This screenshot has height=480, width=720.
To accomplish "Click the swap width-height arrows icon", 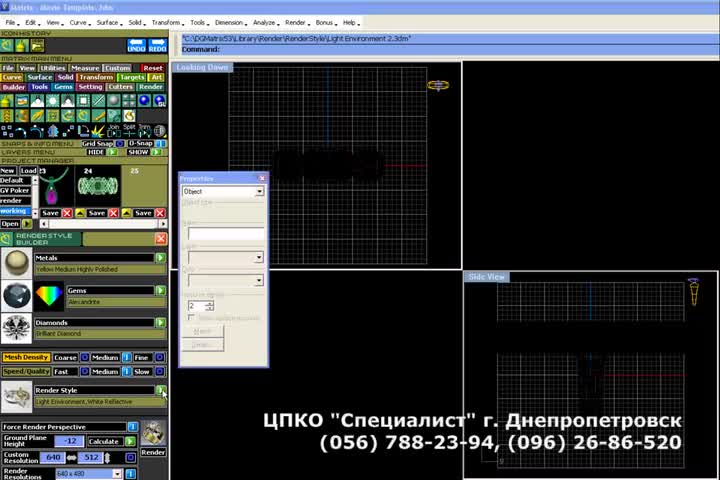I will [x=72, y=457].
